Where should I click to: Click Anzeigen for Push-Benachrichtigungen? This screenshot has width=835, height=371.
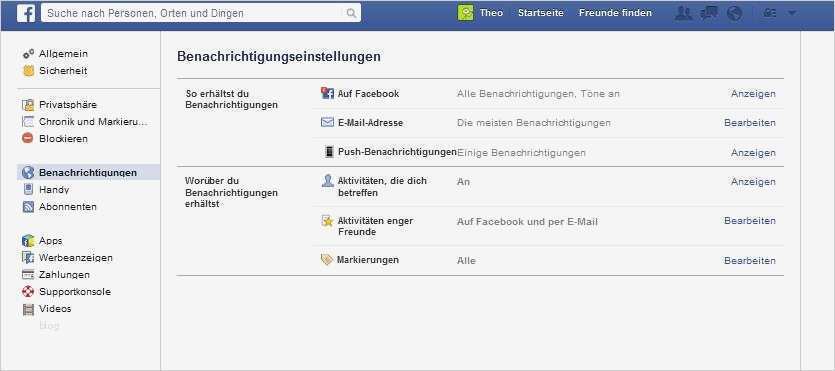coord(753,153)
